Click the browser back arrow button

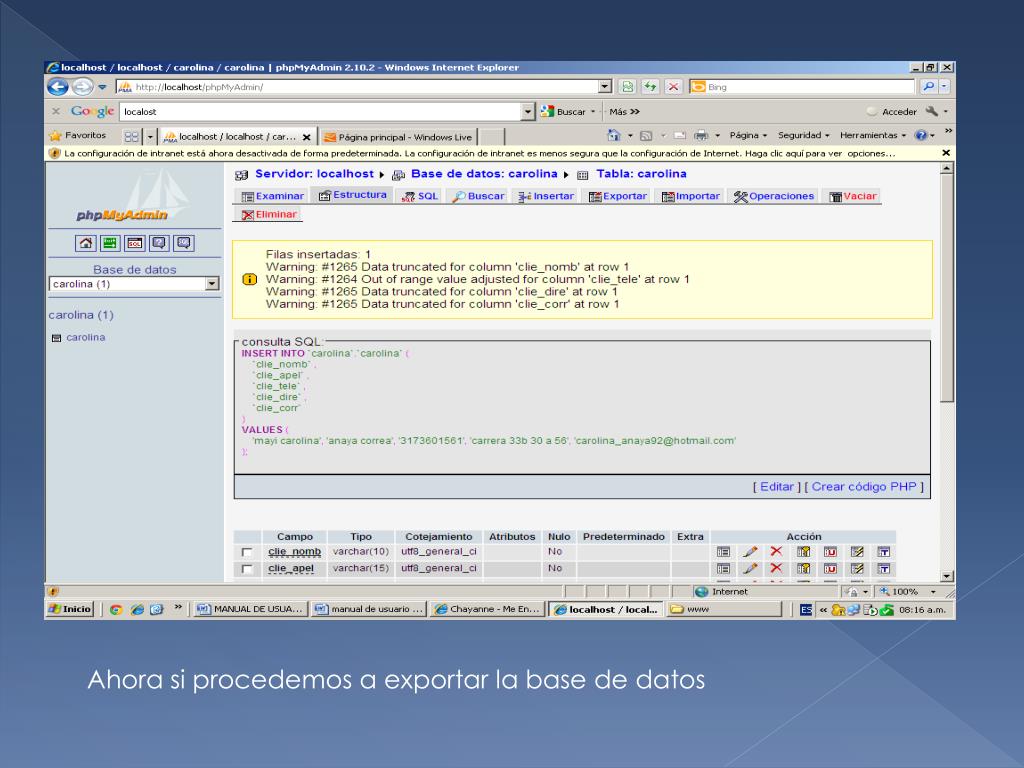click(57, 87)
